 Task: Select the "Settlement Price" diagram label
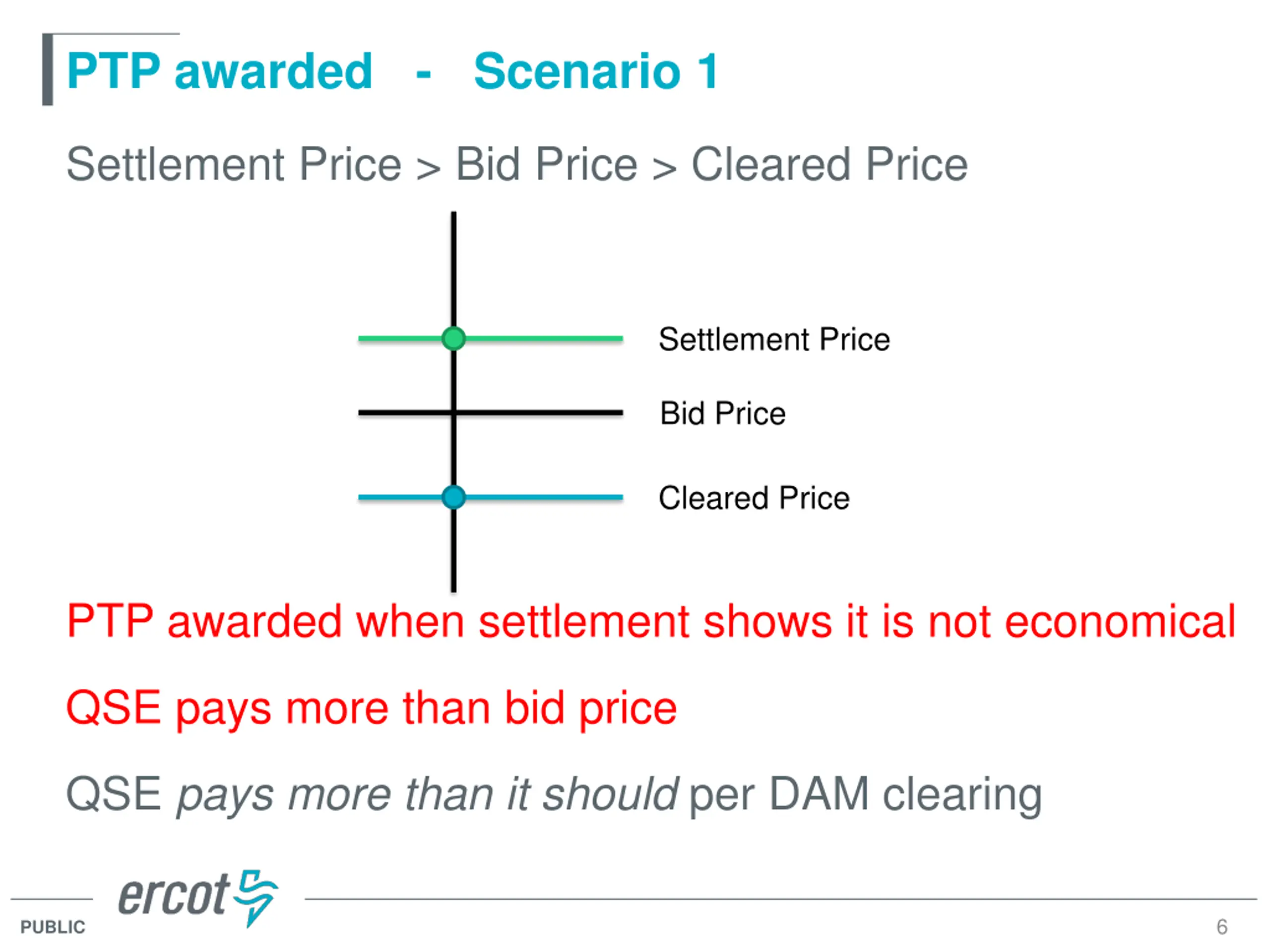(x=774, y=339)
